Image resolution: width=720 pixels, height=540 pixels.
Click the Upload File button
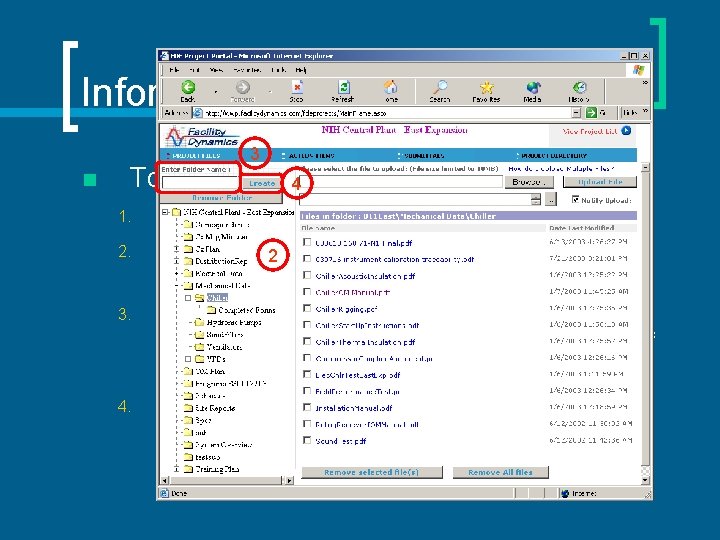click(600, 182)
